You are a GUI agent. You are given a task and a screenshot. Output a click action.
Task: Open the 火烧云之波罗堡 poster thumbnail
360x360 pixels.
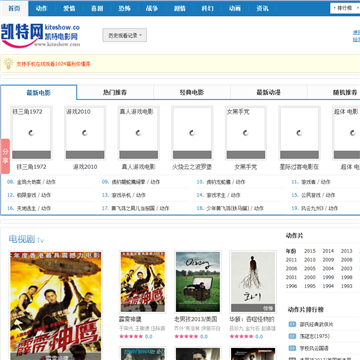click(192, 133)
